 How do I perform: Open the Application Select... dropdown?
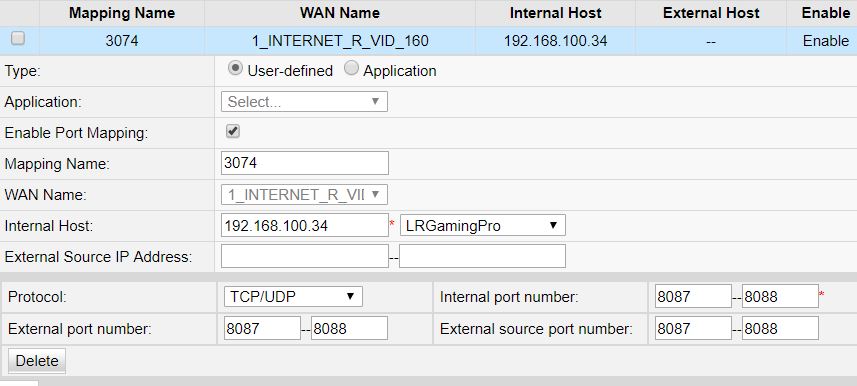pos(304,102)
